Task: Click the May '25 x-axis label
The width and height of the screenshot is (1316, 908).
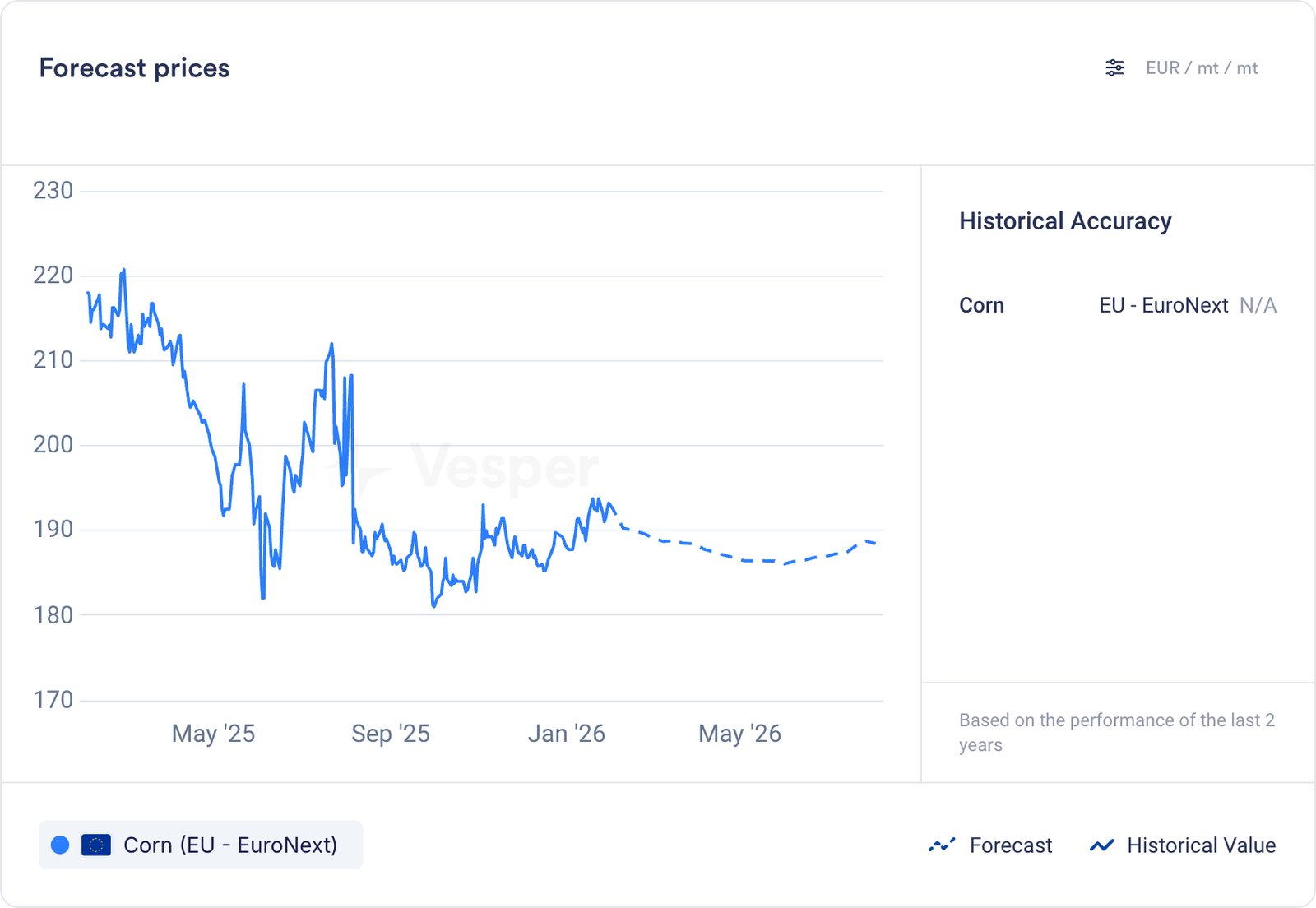Action: coord(213,733)
